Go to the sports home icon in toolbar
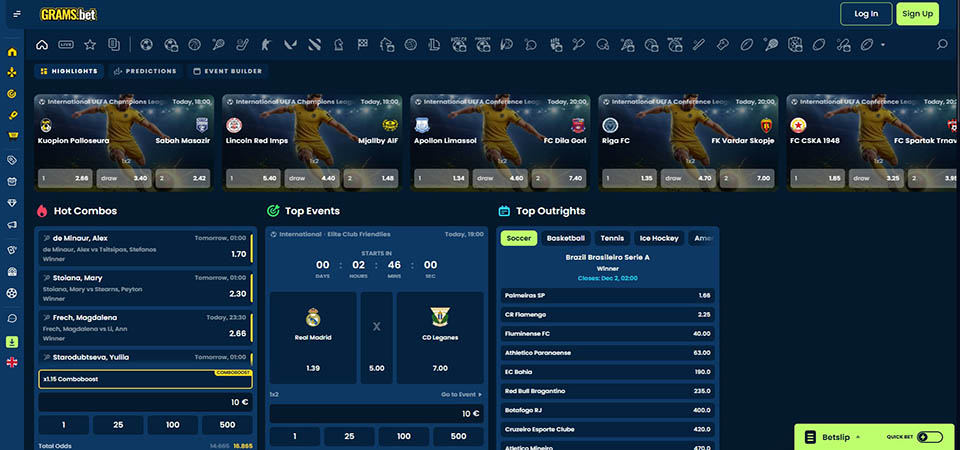The height and width of the screenshot is (450, 960). 42,45
